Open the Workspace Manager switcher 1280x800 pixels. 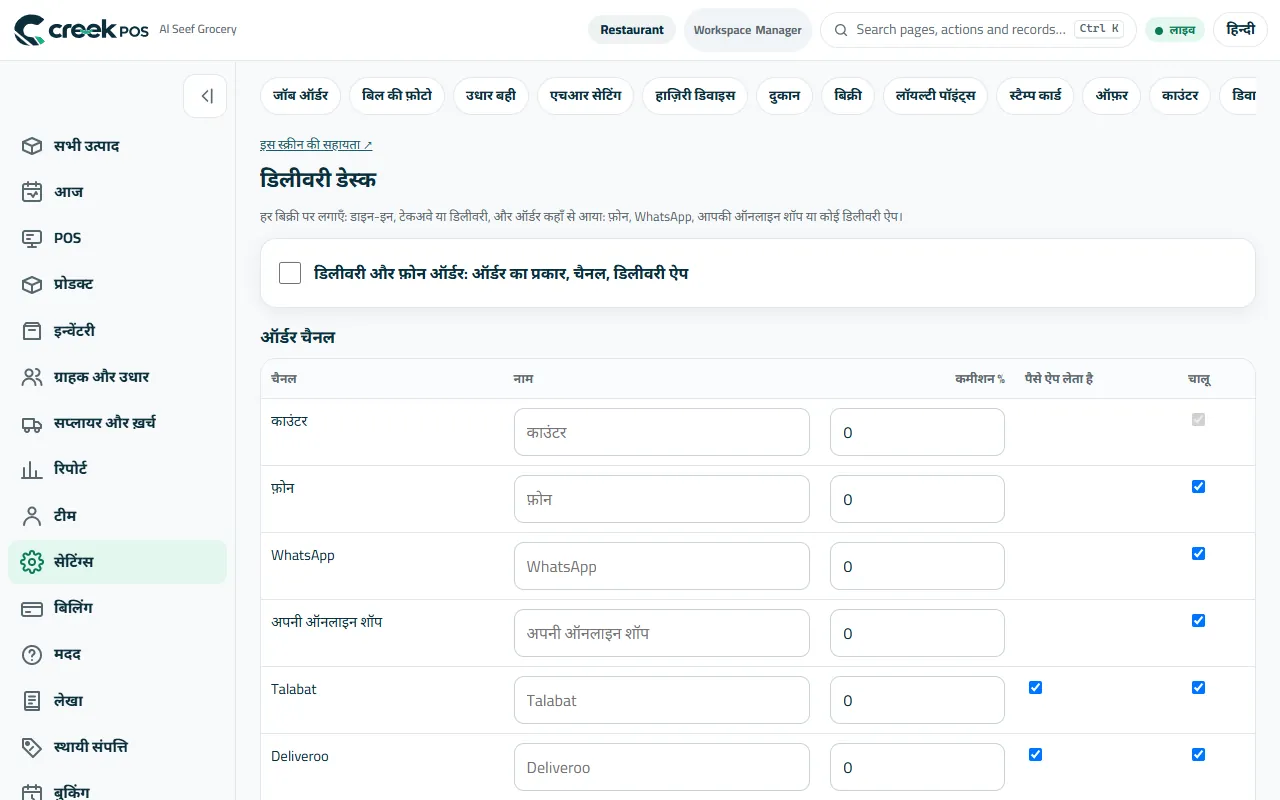748,30
